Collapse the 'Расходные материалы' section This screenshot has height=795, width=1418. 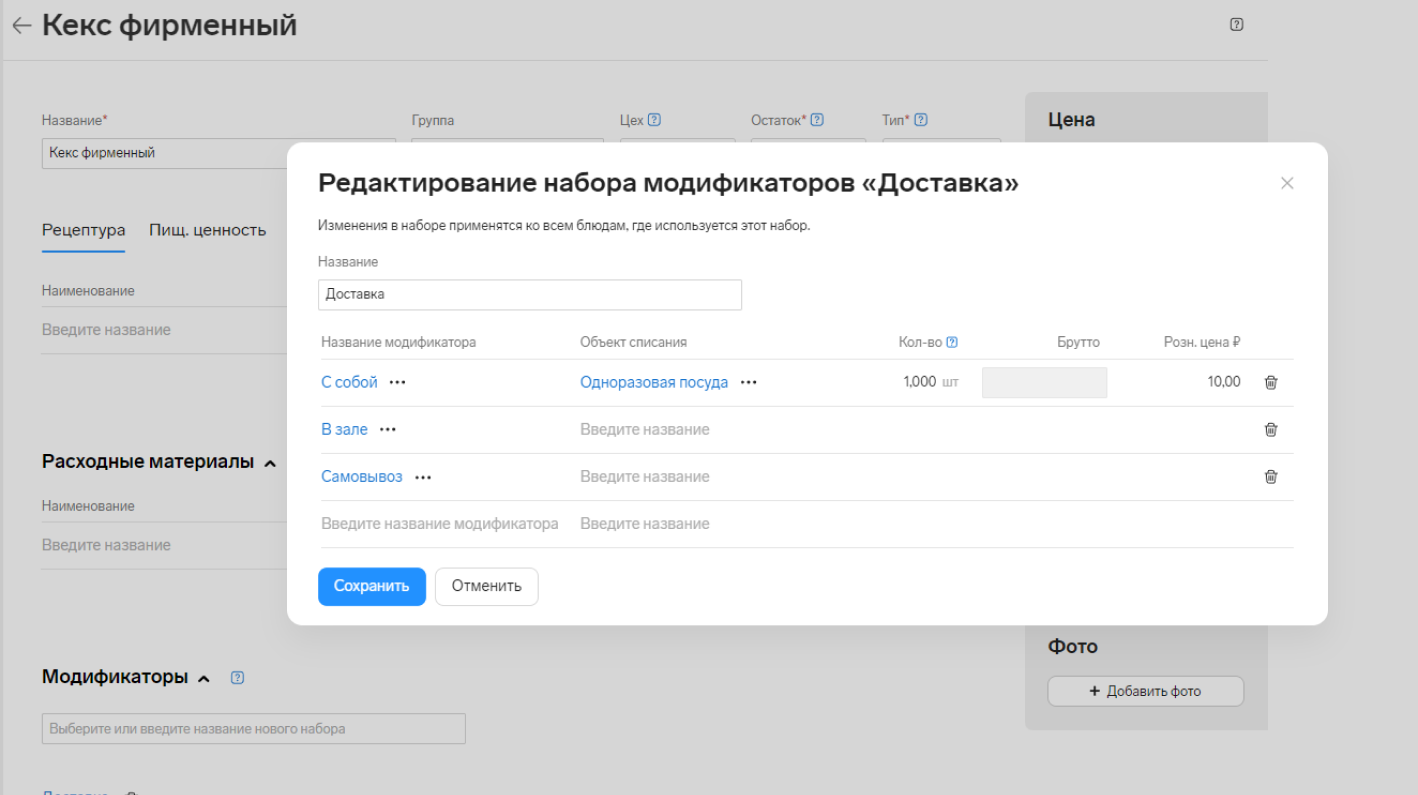(270, 463)
